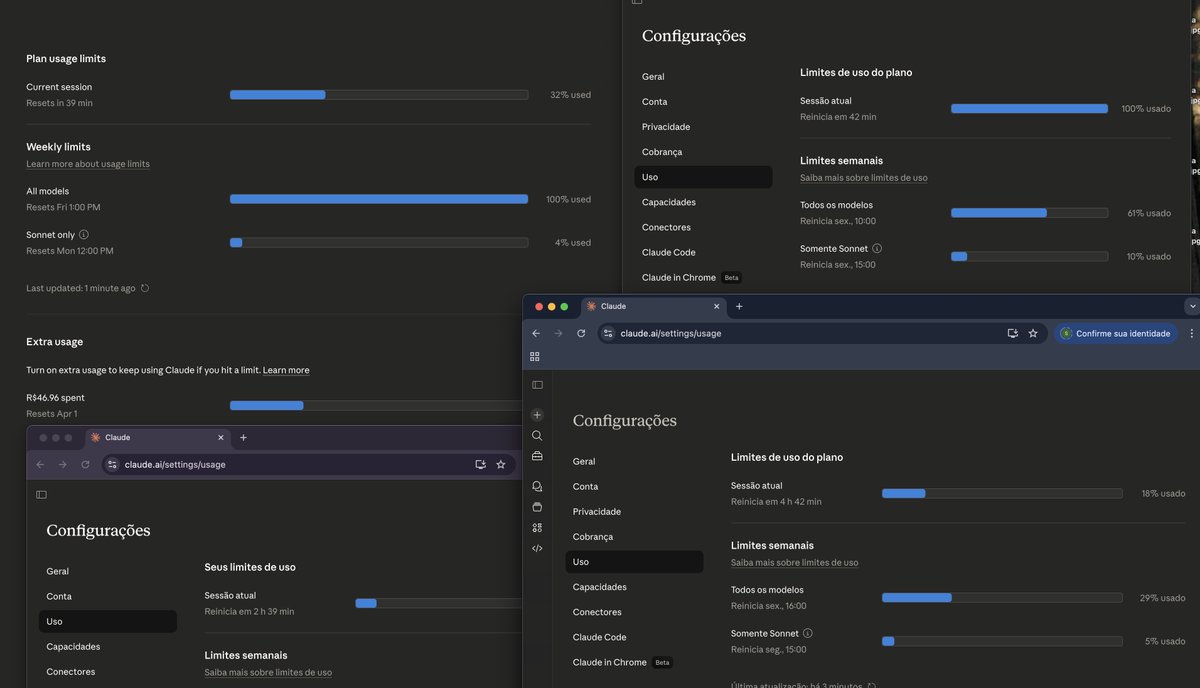Click info icon beside Somente Sonnet in front window
The image size is (1200, 688).
808,633
